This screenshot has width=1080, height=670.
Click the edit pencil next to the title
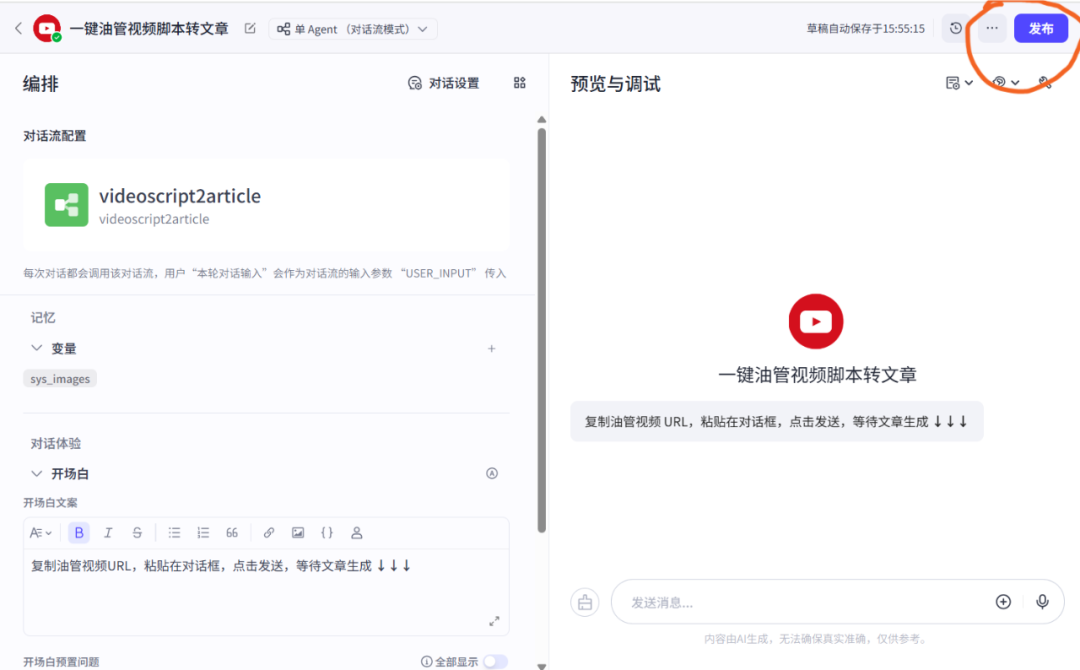pos(249,28)
